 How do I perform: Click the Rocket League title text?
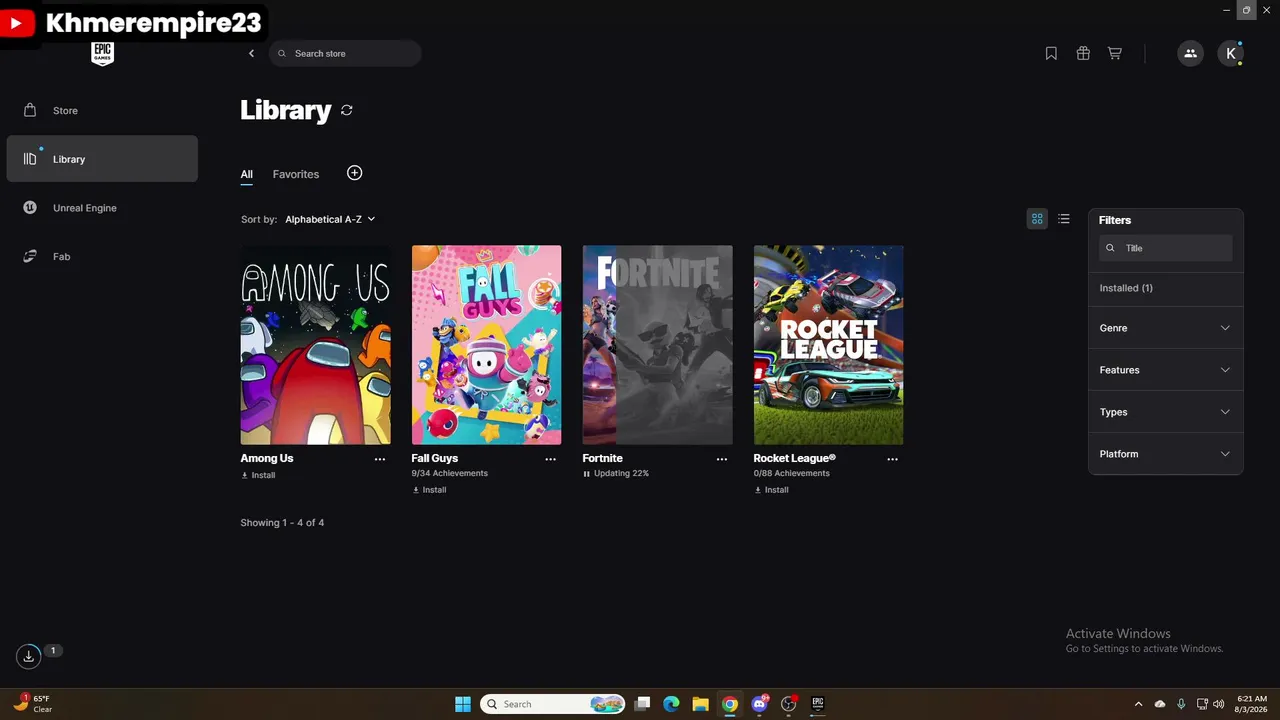tap(795, 458)
